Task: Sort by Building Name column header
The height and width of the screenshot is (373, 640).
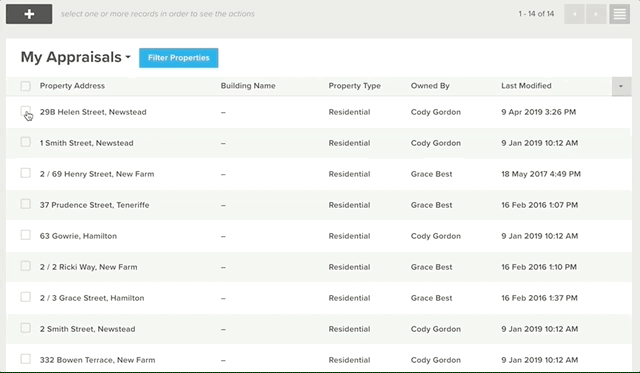Action: 248,86
